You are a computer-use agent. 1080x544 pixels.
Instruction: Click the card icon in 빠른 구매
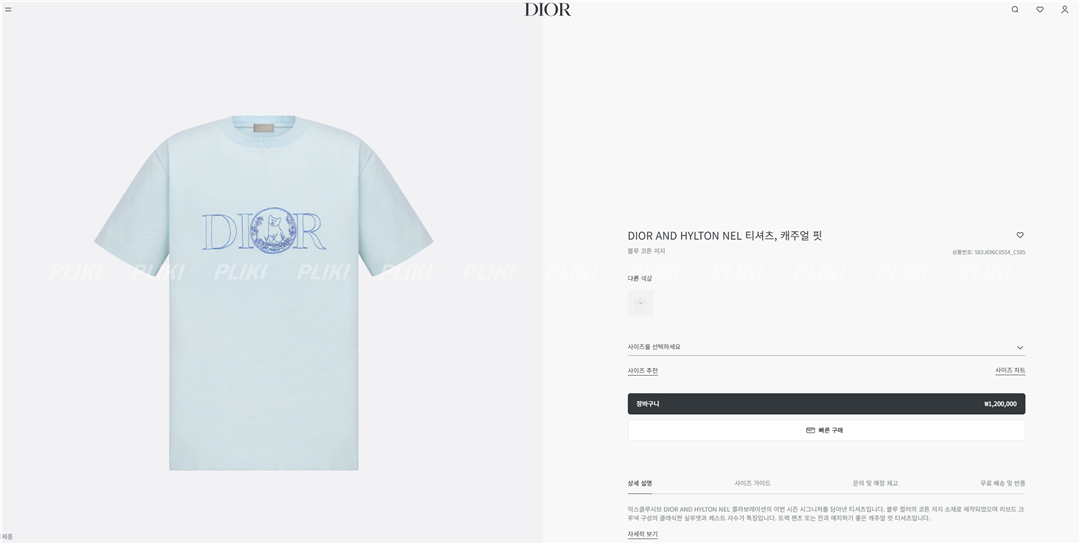(x=811, y=430)
